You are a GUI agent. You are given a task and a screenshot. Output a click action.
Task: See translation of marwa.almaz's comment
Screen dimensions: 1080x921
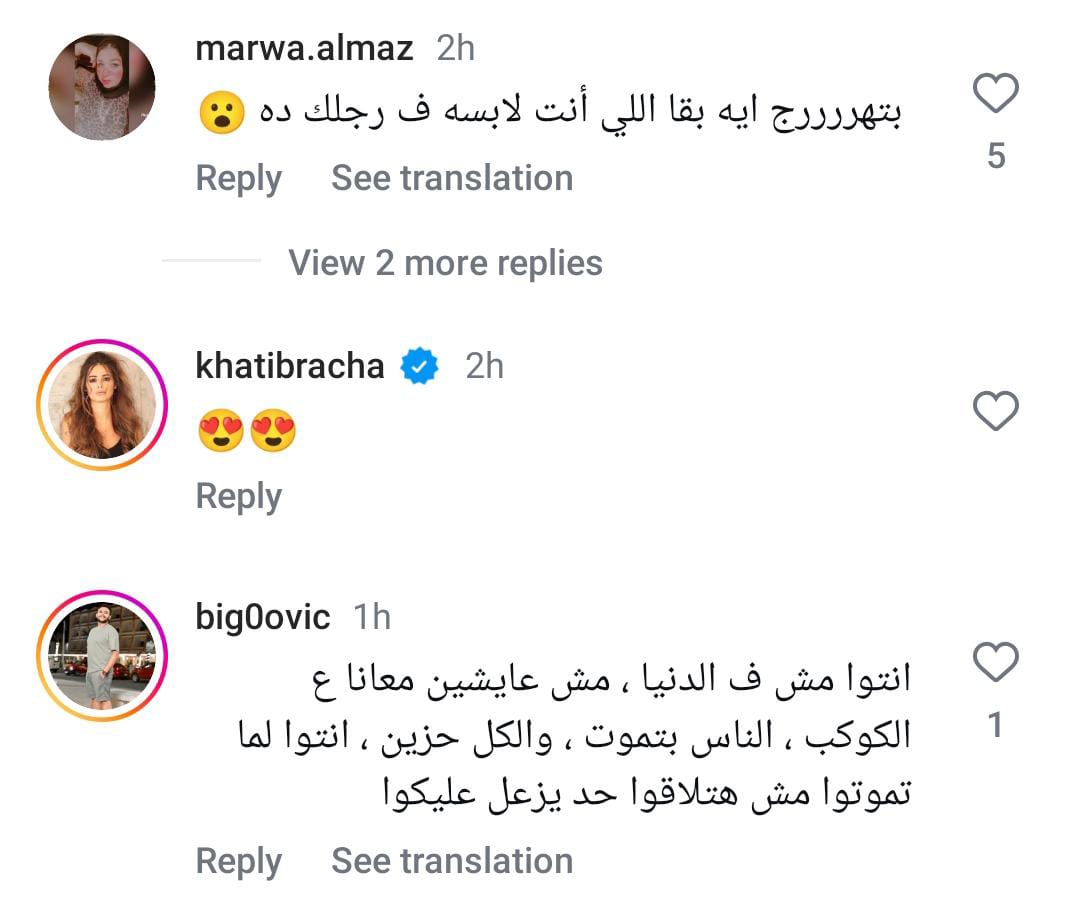452,179
